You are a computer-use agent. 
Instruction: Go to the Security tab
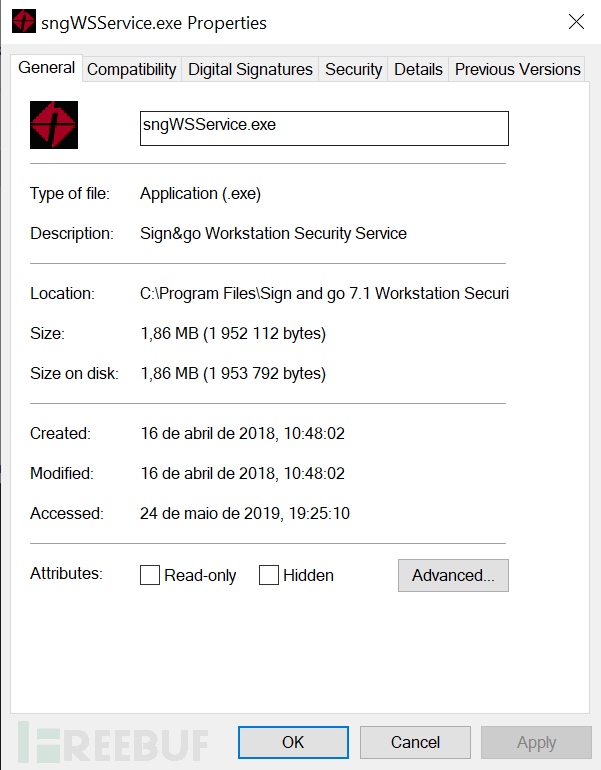coord(353,69)
